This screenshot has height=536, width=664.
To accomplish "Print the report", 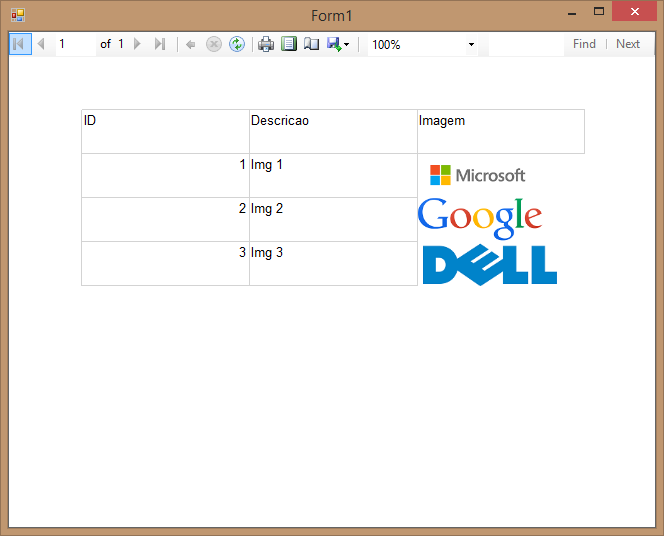I will 266,44.
